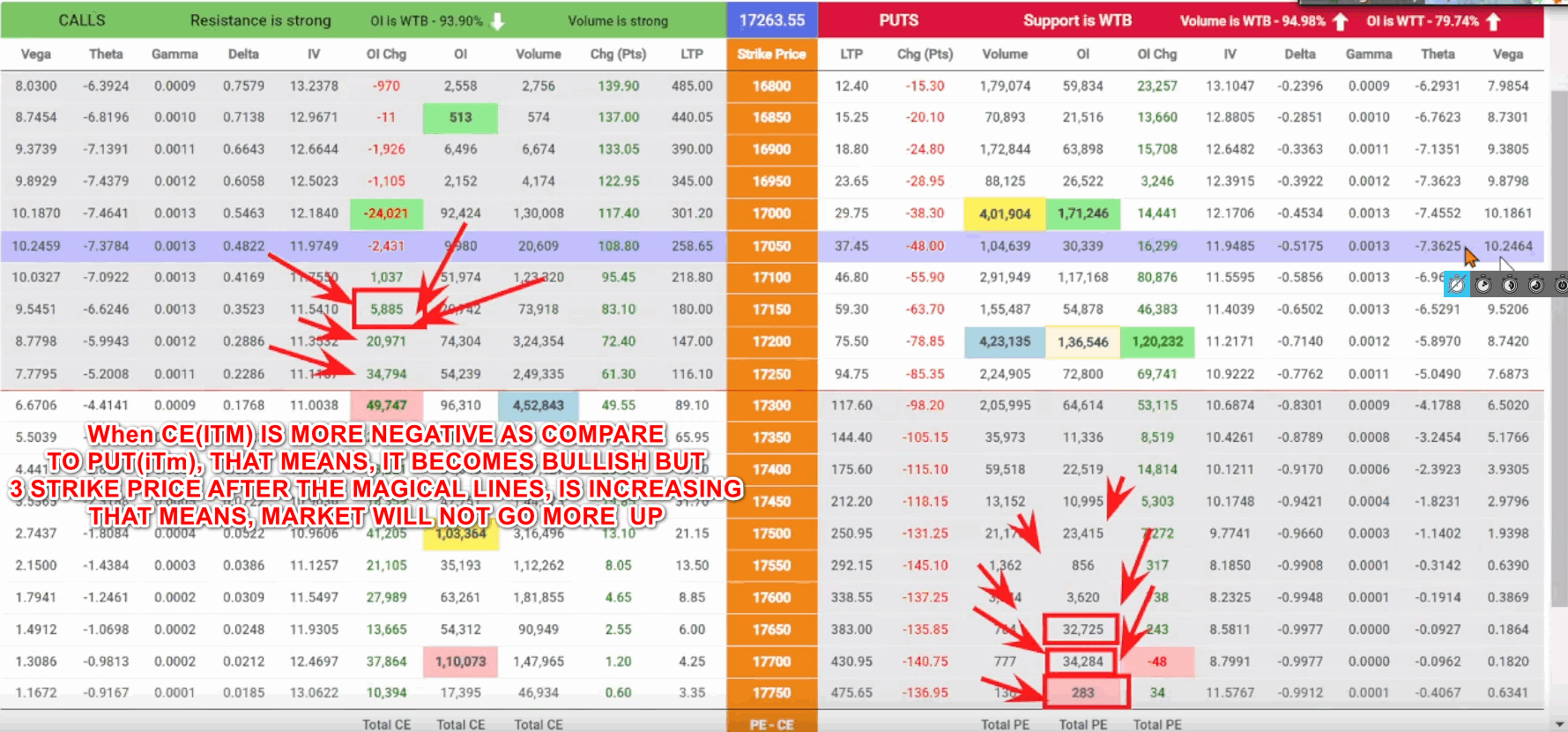
Task: Click the PE - CE footer cell
Action: click(771, 724)
